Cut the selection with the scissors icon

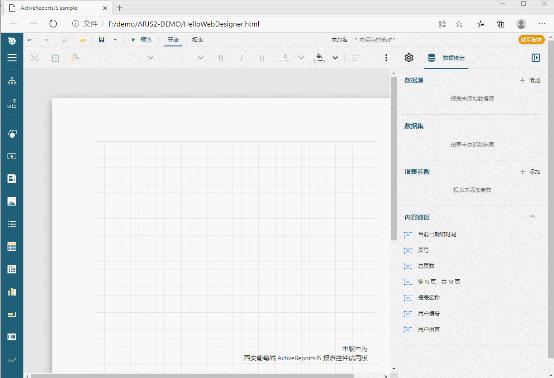click(x=34, y=58)
